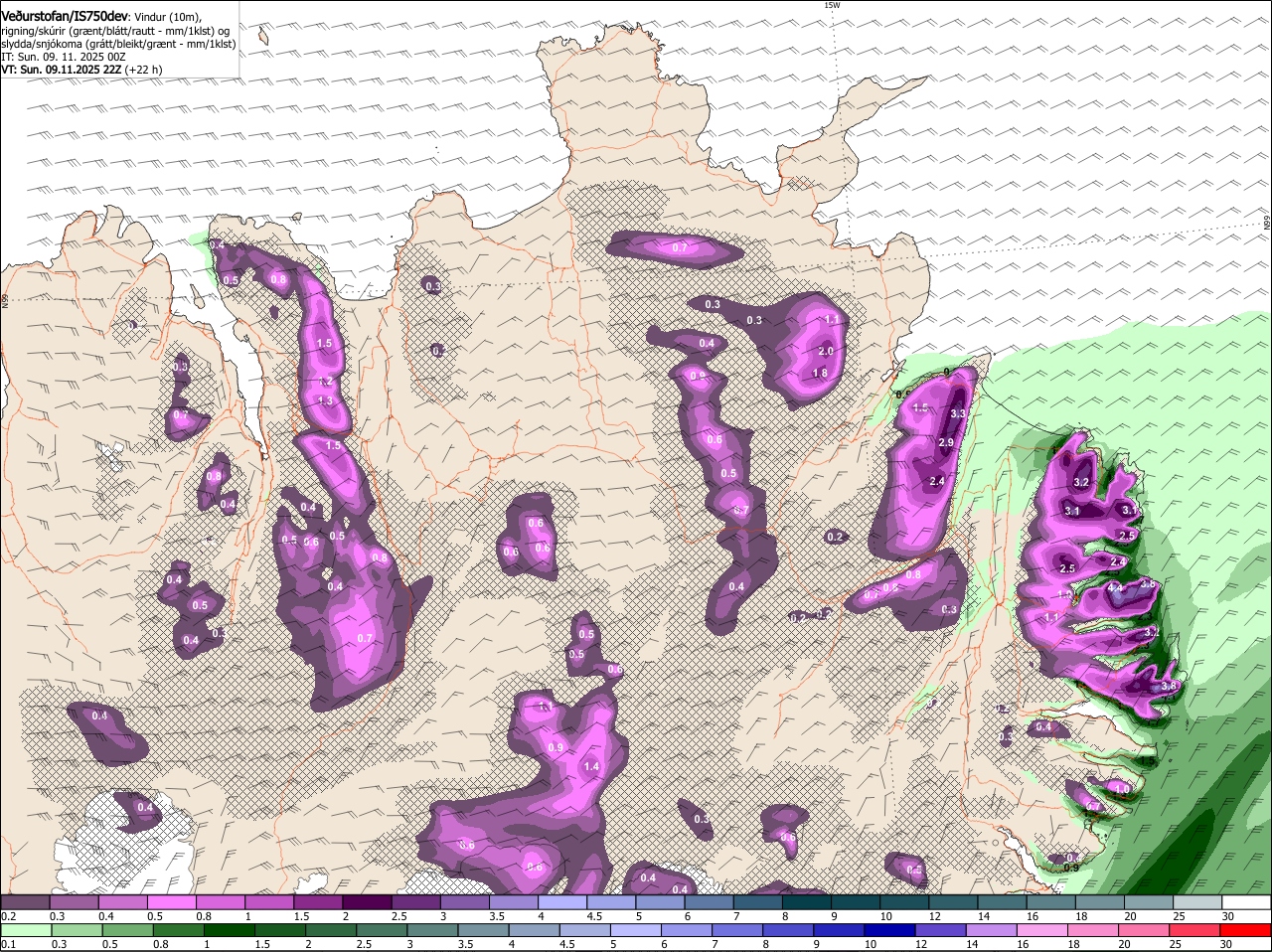Screen dimensions: 1272x952
Task: Select the 1.3 value in the western snow band
Action: [325, 401]
